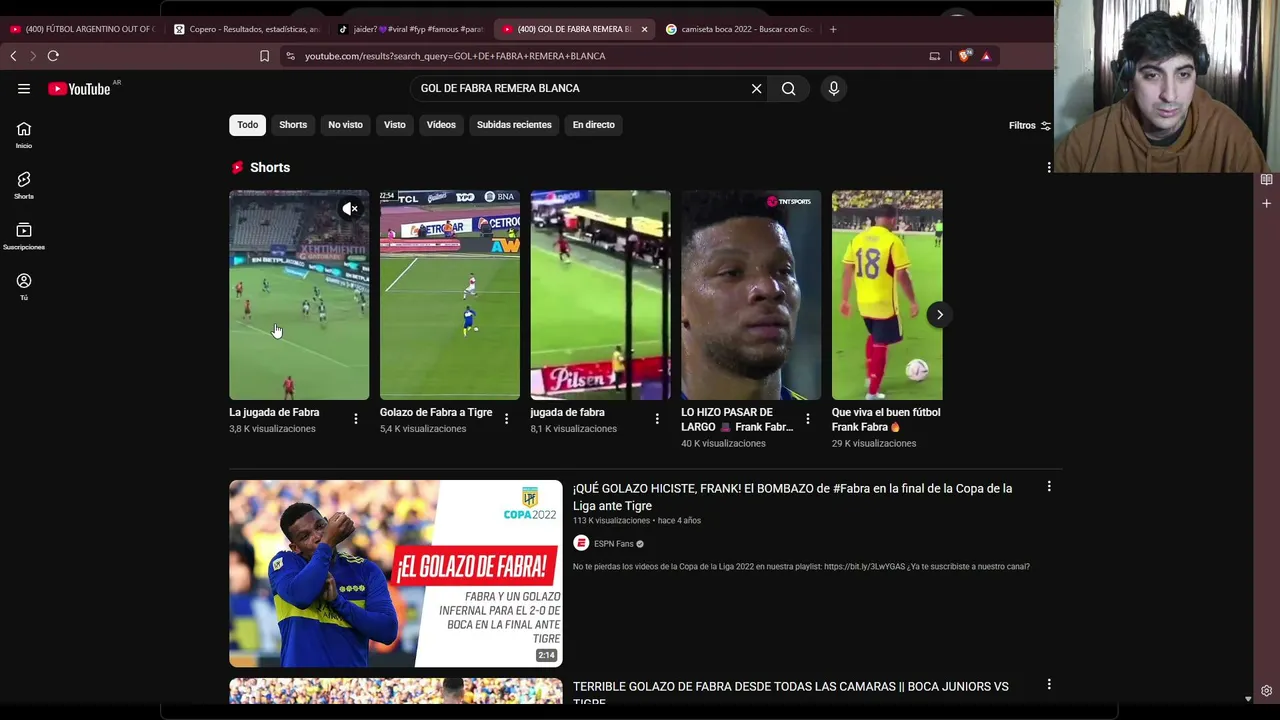The width and height of the screenshot is (1280, 720).
Task: Go forward with the browser forward arrow
Action: (32, 56)
